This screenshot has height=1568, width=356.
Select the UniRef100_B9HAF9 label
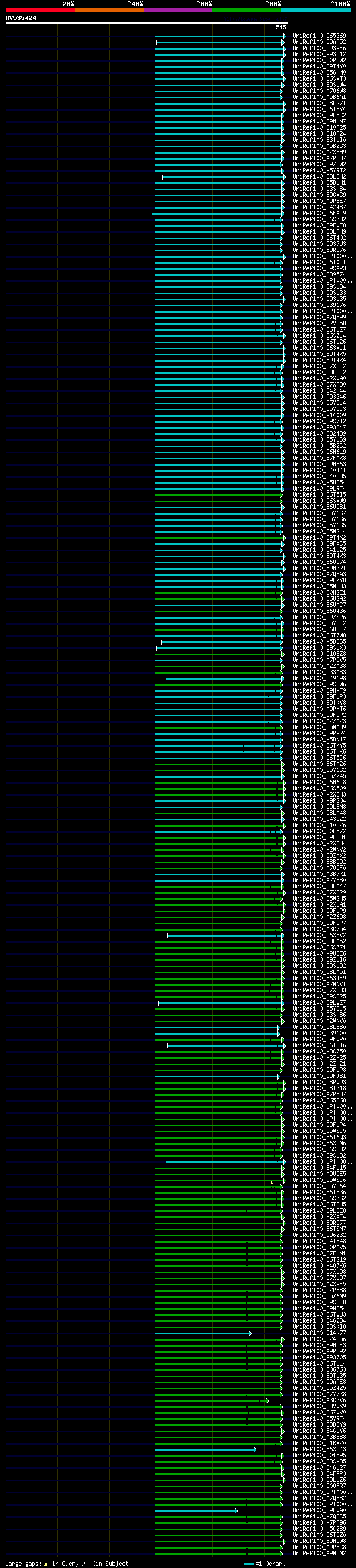coord(319,691)
